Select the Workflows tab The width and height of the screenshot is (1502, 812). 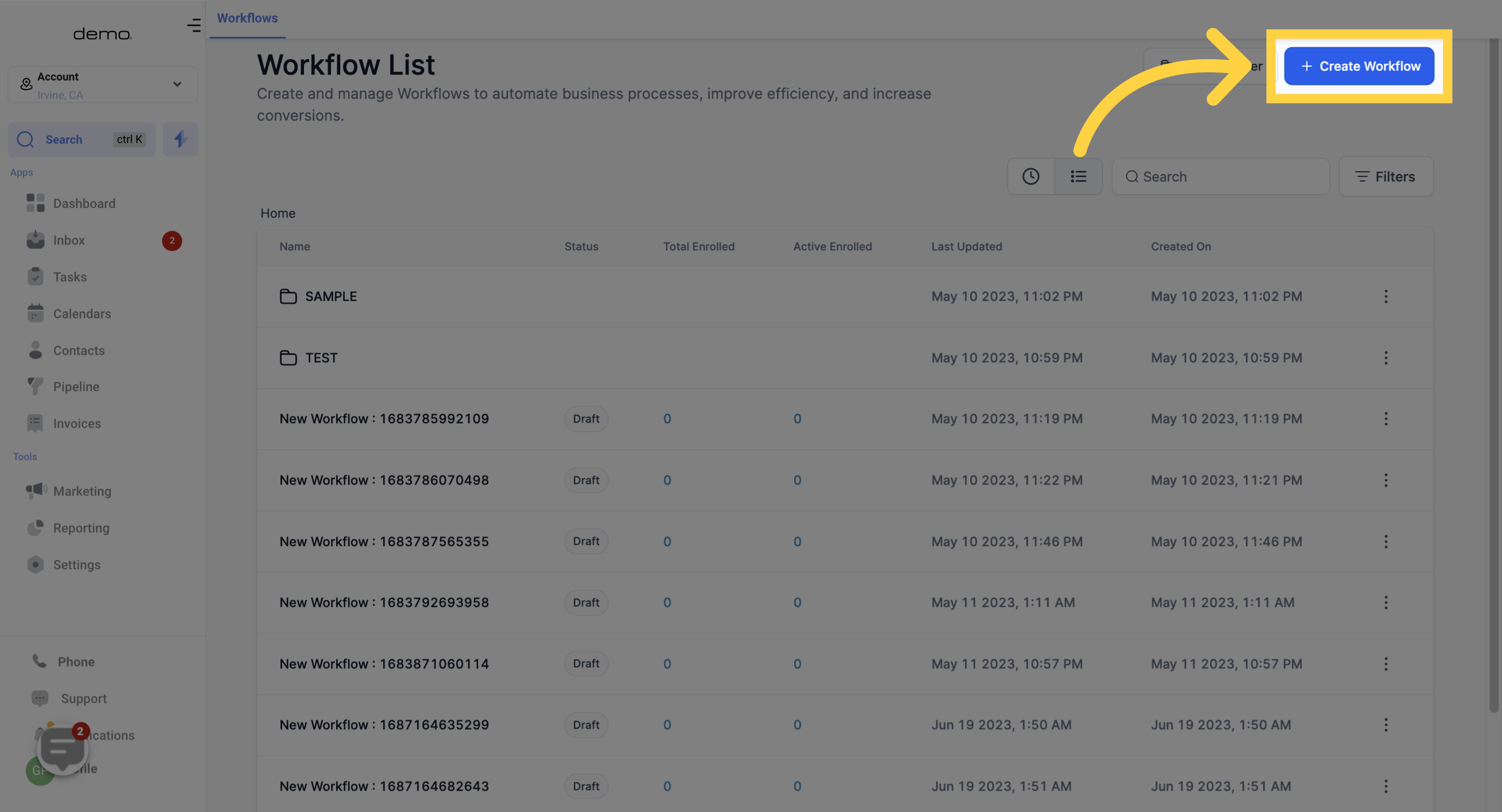[247, 18]
